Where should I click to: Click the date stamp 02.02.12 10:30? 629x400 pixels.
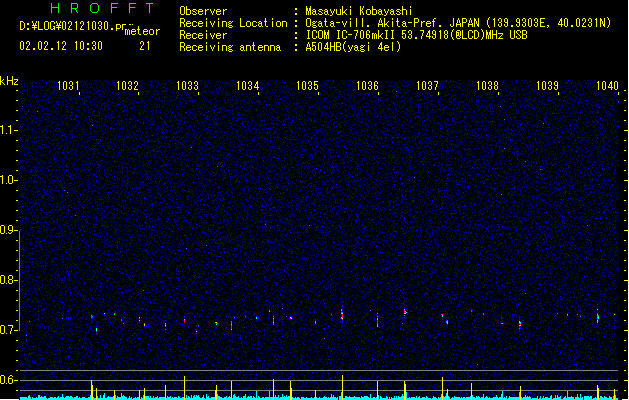61,46
